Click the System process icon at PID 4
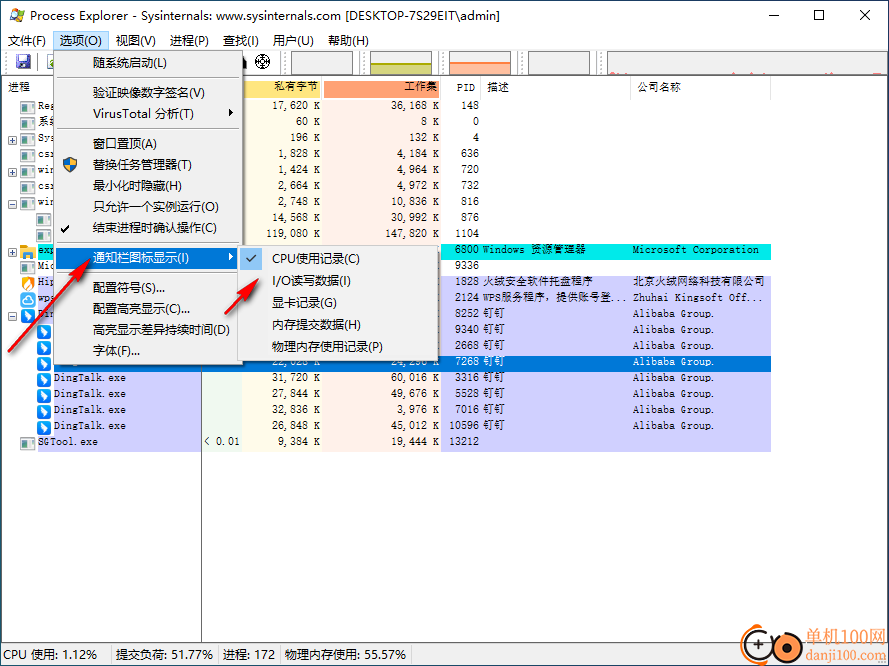889x666 pixels. pyautogui.click(x=28, y=139)
